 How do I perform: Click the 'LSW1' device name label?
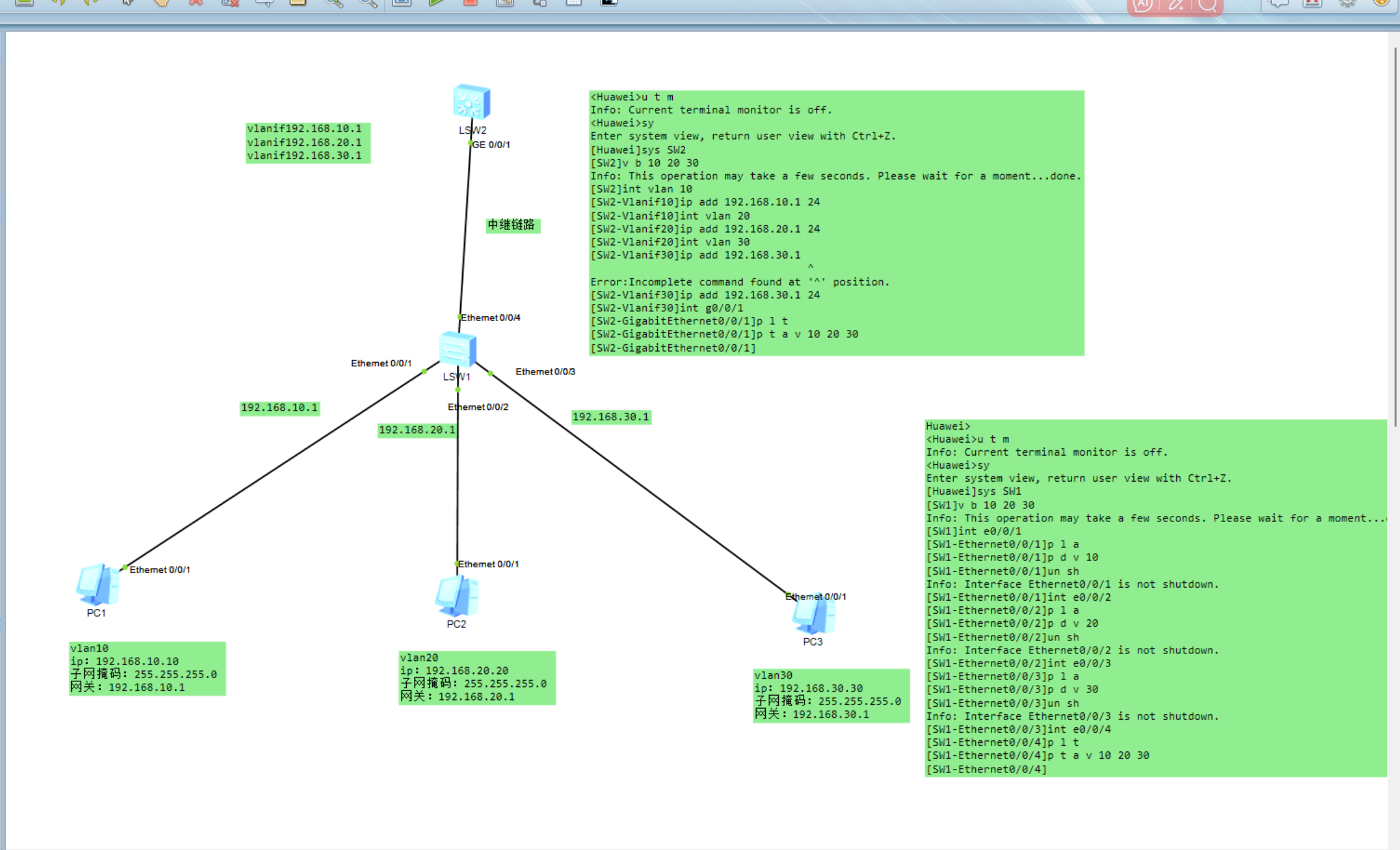[x=457, y=376]
